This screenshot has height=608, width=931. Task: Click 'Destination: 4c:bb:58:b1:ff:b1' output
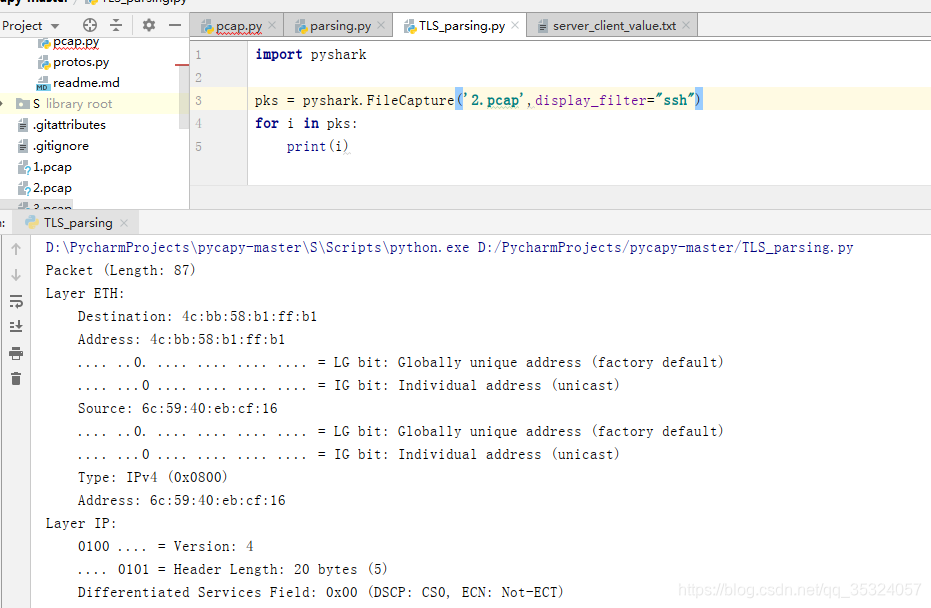tap(197, 316)
